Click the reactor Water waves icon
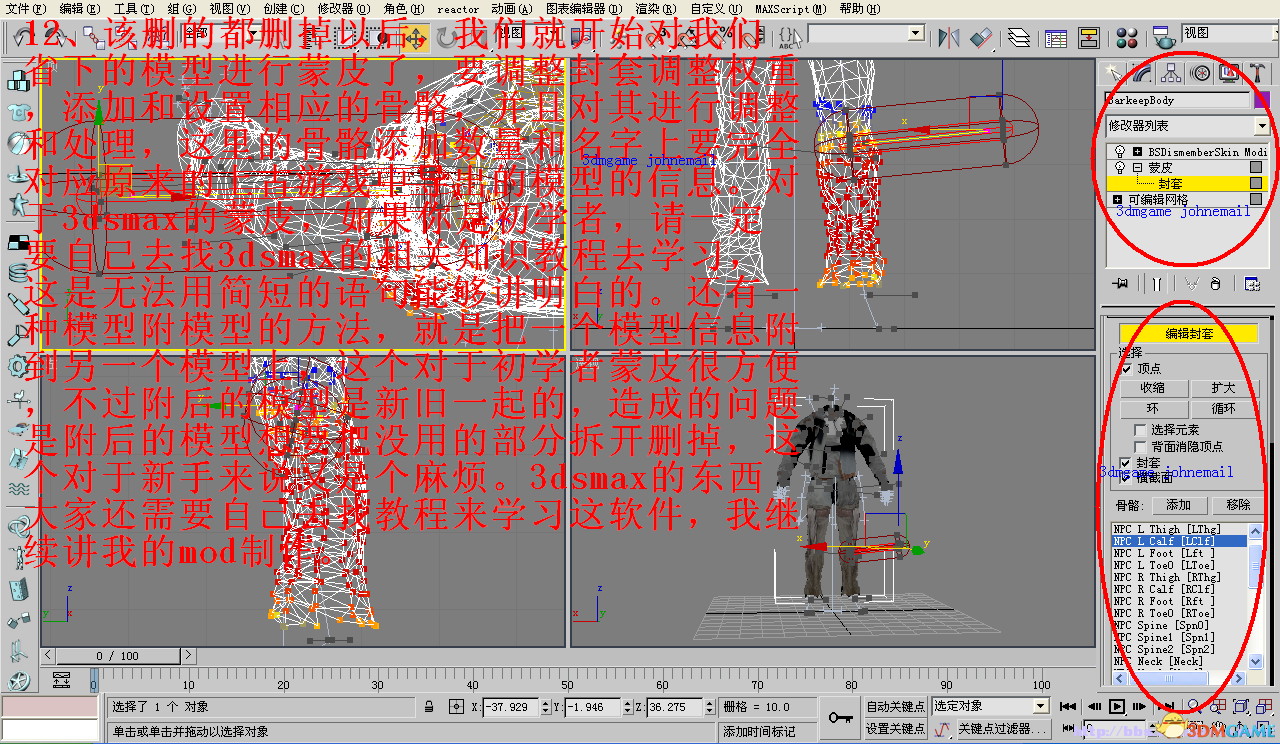 tap(18, 489)
